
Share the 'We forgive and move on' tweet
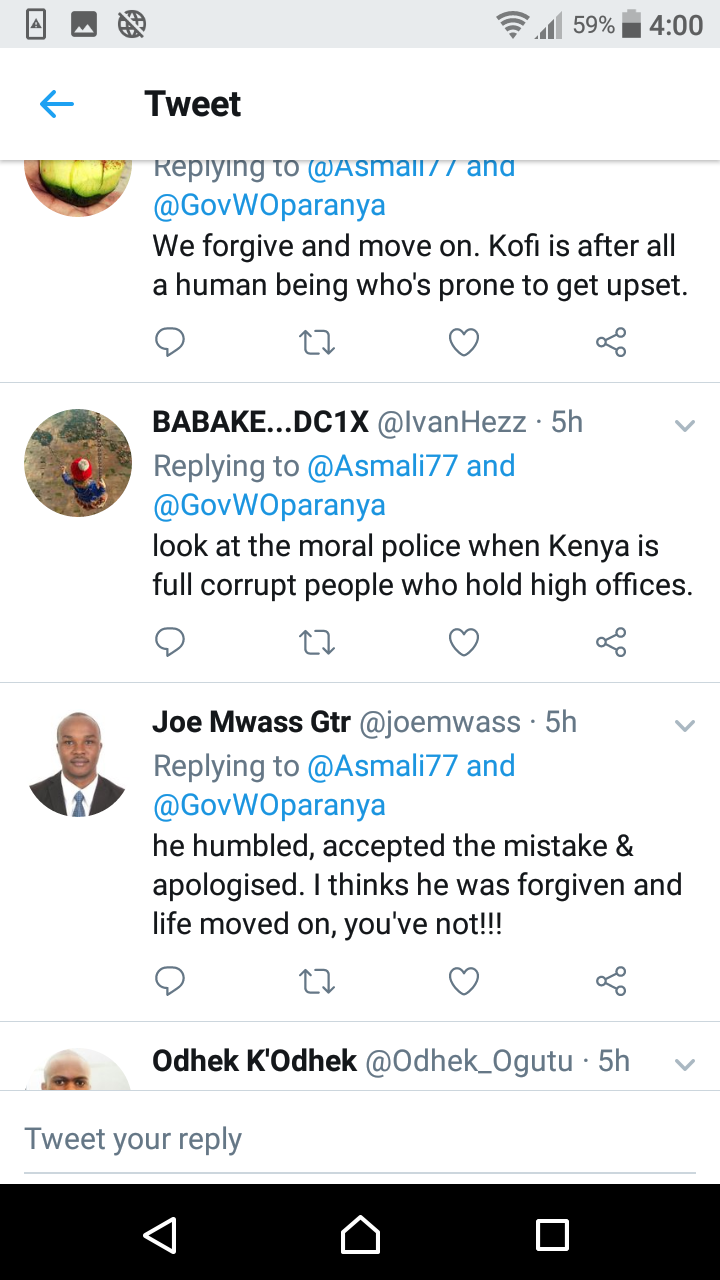611,342
